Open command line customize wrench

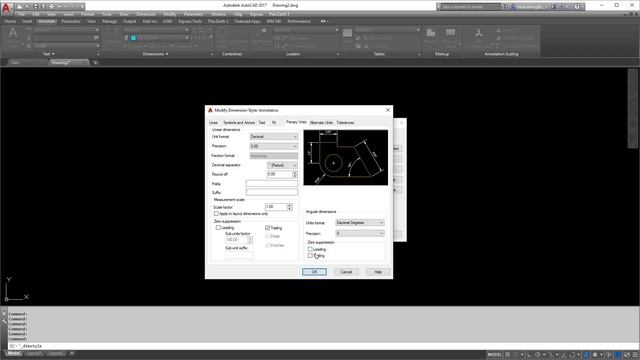(4, 322)
